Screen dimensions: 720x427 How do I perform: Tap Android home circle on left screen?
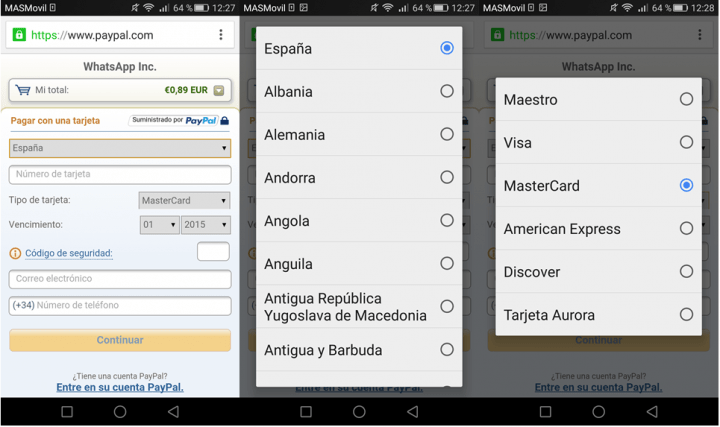point(120,411)
